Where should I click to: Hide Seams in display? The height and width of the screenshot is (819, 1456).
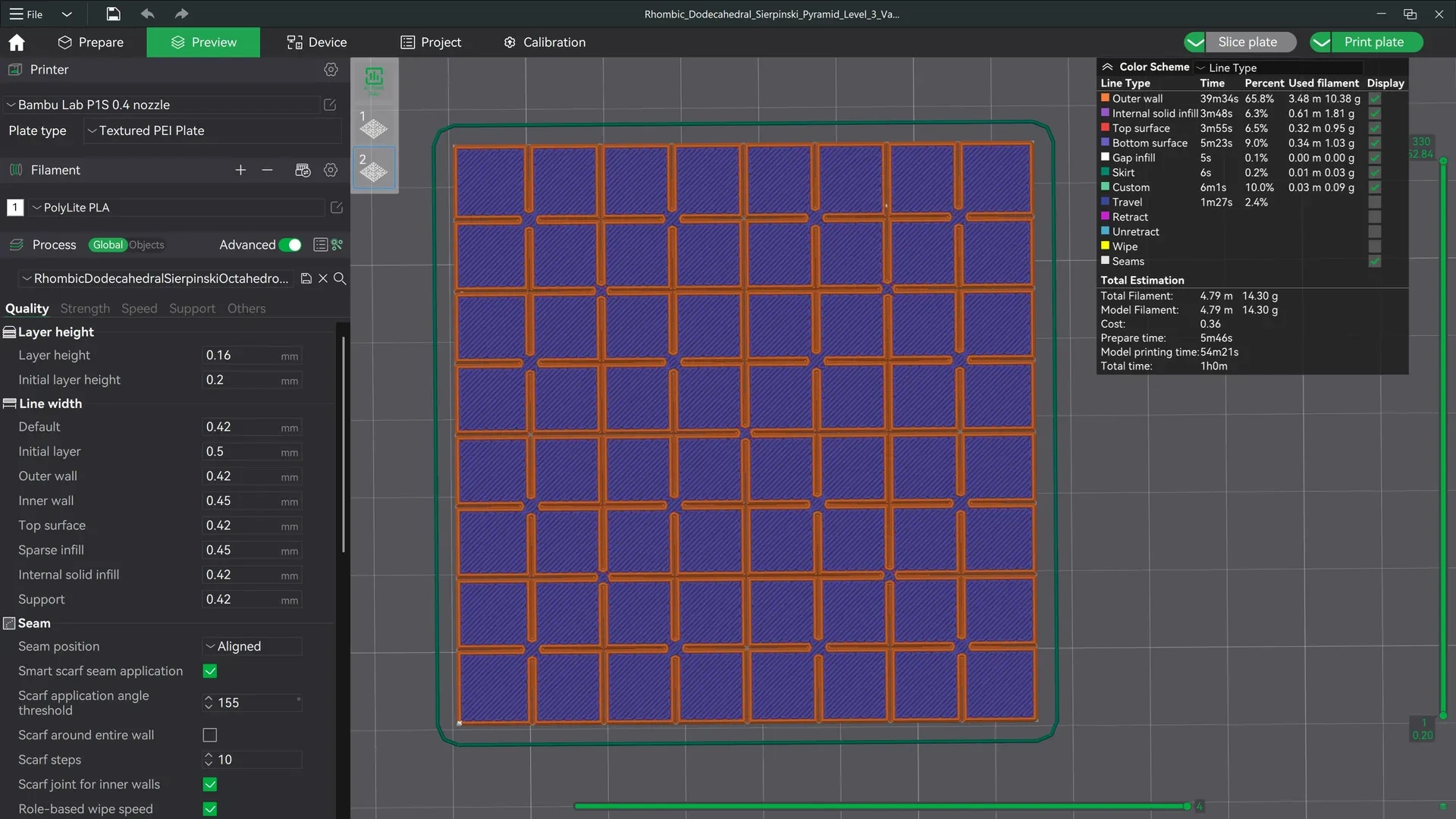[x=1375, y=262]
